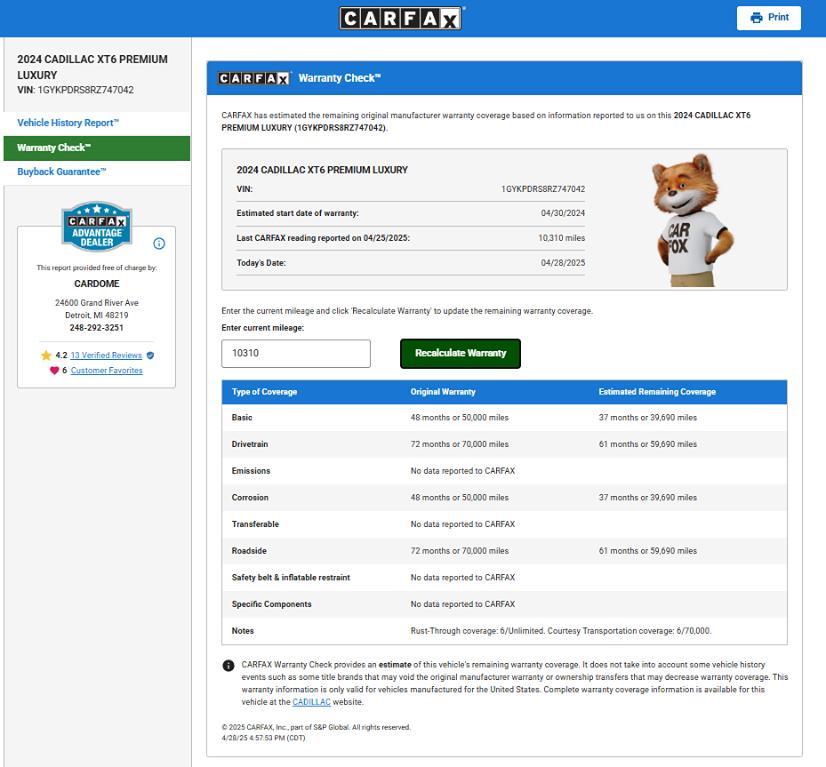Click the 10,310 miles reading value
The image size is (826, 767).
[x=562, y=238]
